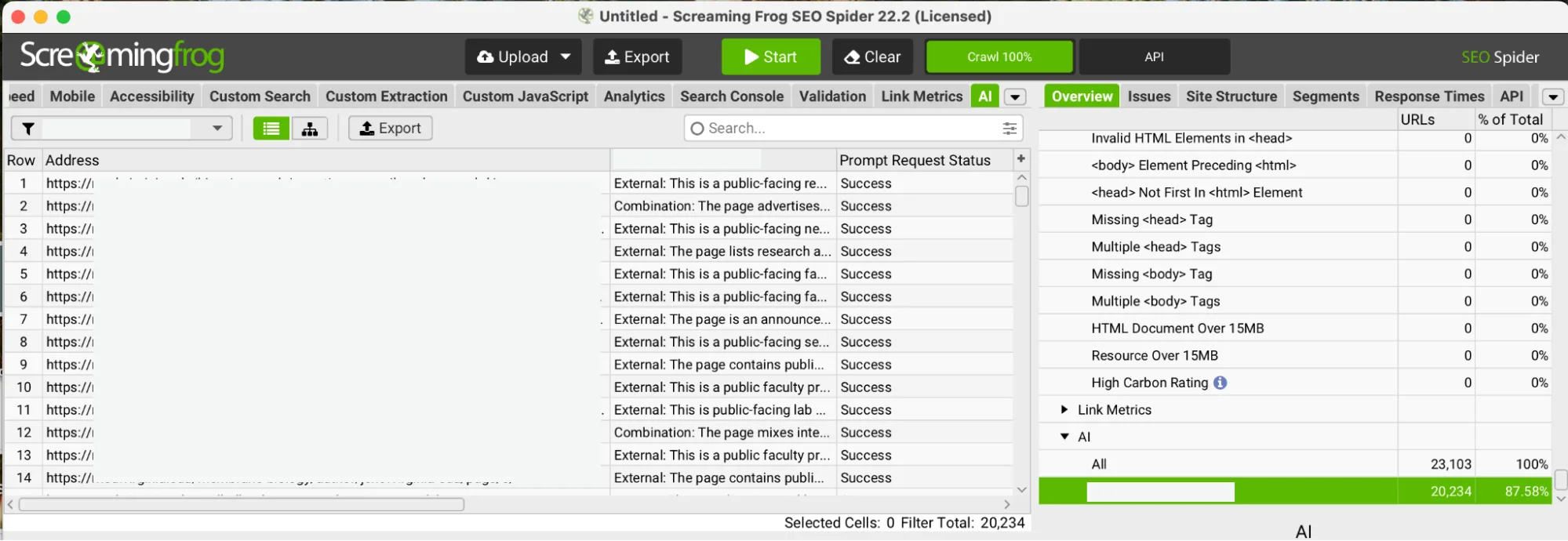Select Missing <body> Tag row
1568x541 pixels.
point(1295,274)
